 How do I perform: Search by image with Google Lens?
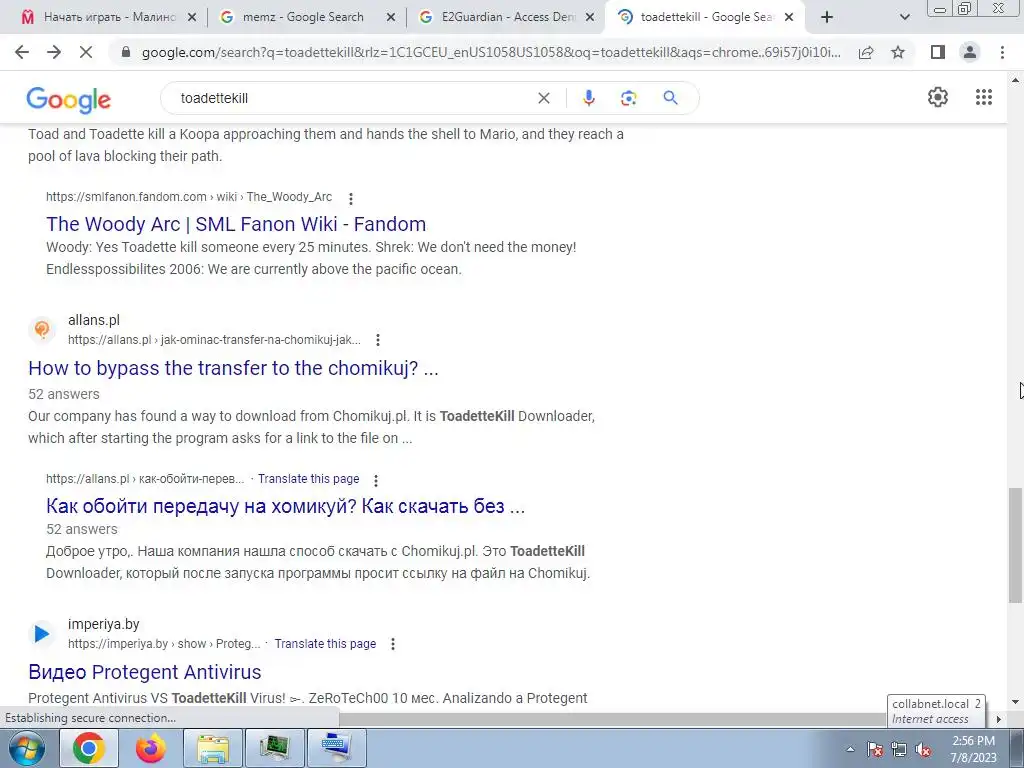(628, 98)
